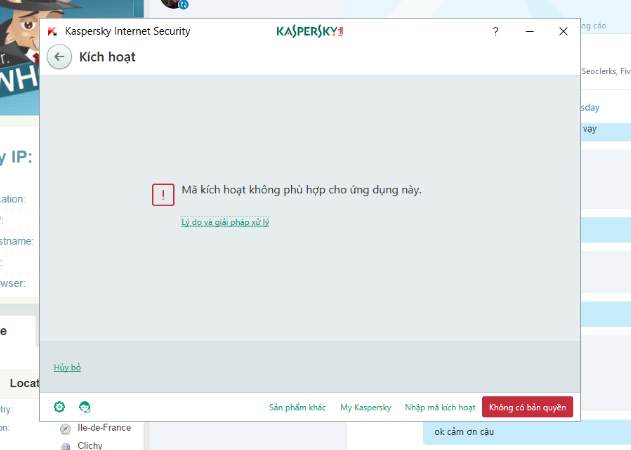This screenshot has height=450, width=631.
Task: Open the question mark help button
Action: click(495, 31)
